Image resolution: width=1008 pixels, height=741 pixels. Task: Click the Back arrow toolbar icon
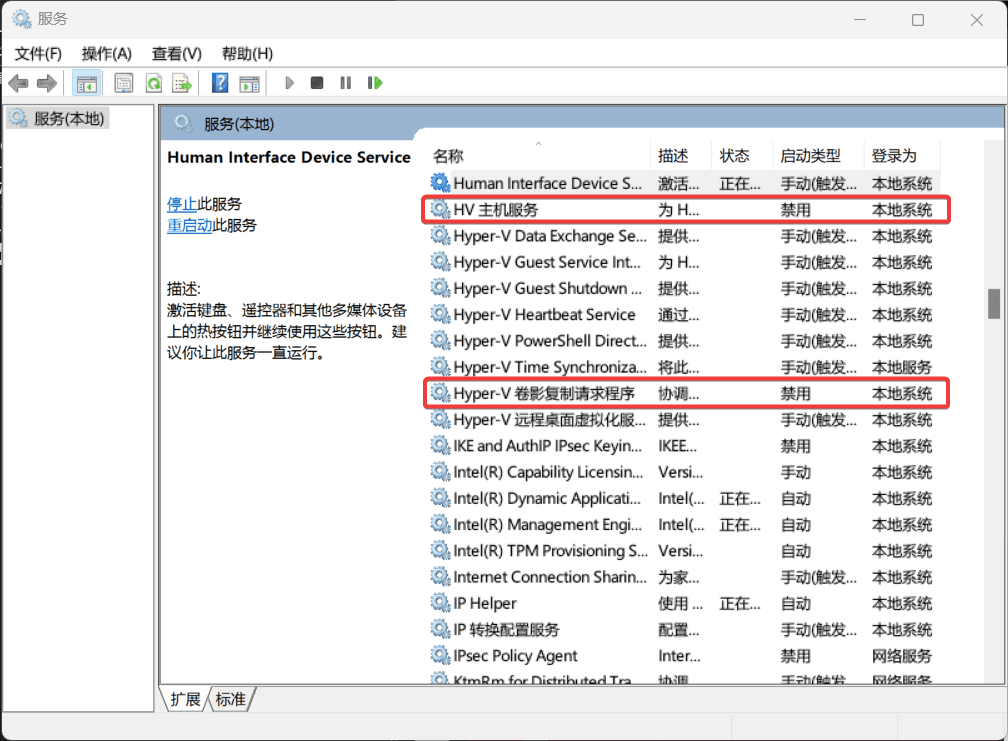[x=19, y=83]
